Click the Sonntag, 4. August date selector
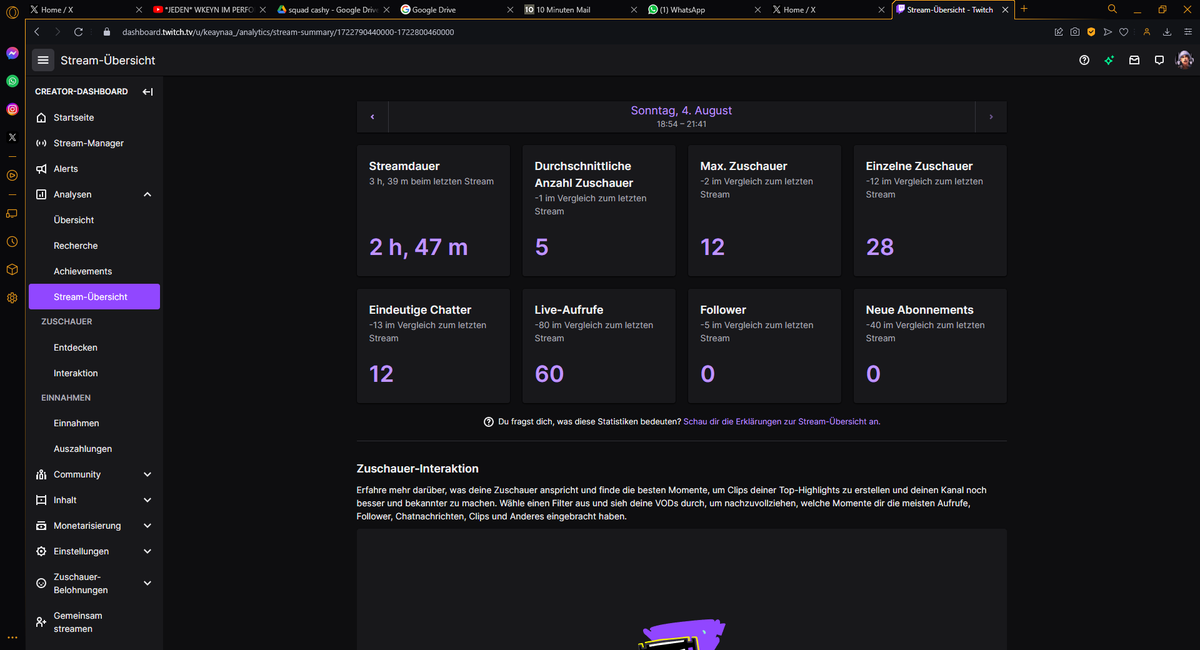The height and width of the screenshot is (650, 1200). tap(681, 117)
